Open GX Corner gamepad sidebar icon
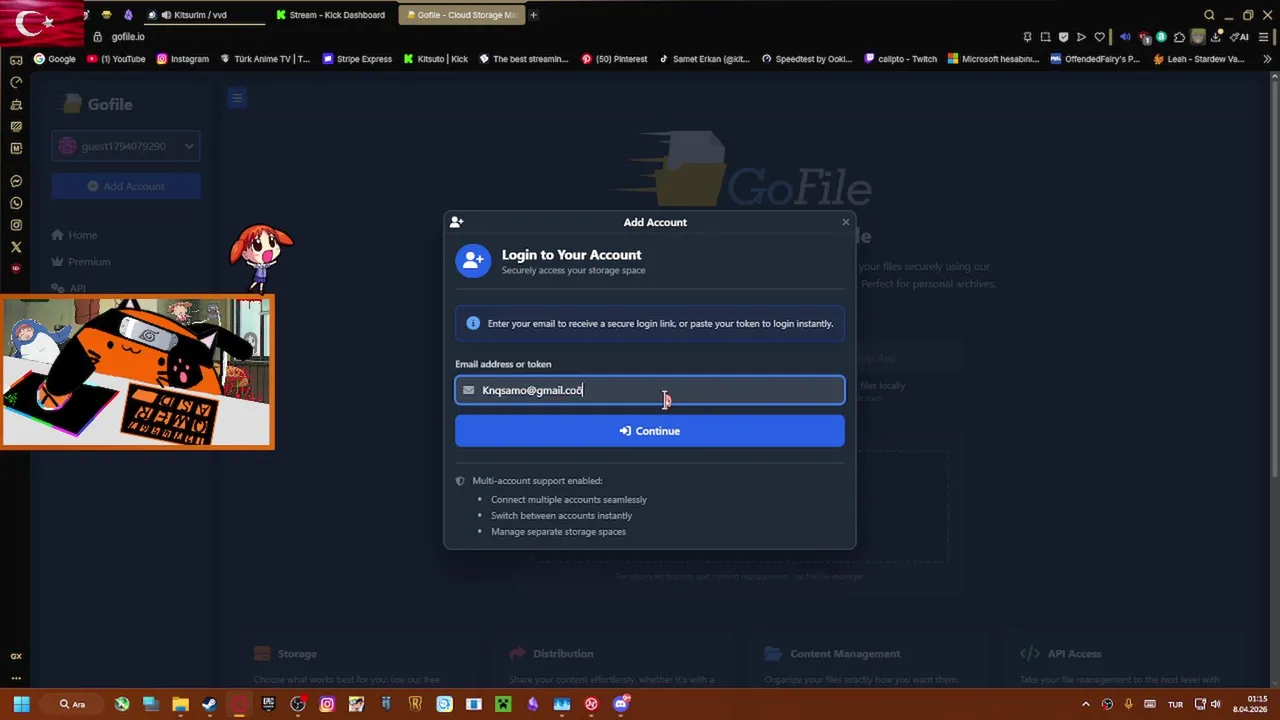Screen dimensions: 1280x720 [16, 60]
